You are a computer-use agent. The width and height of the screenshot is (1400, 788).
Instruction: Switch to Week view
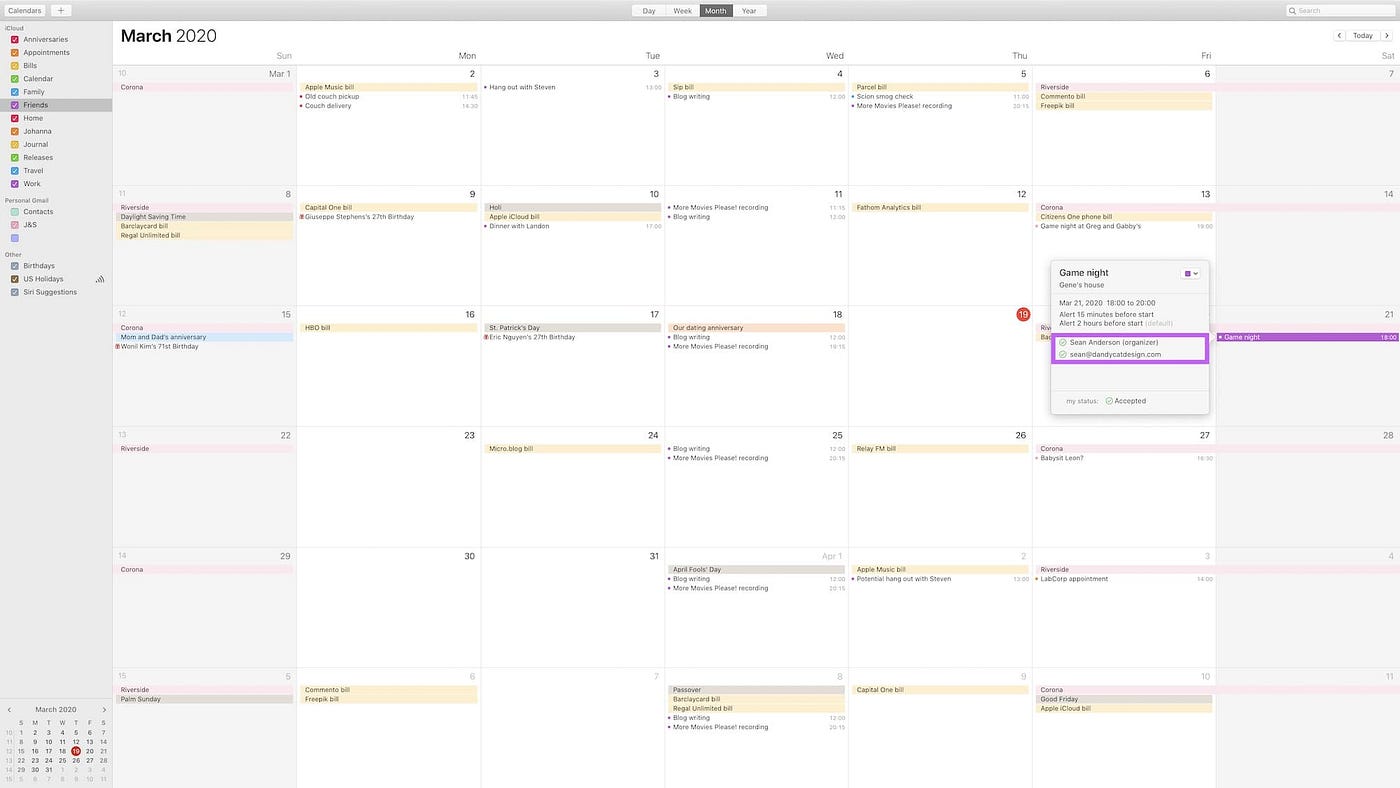[682, 10]
